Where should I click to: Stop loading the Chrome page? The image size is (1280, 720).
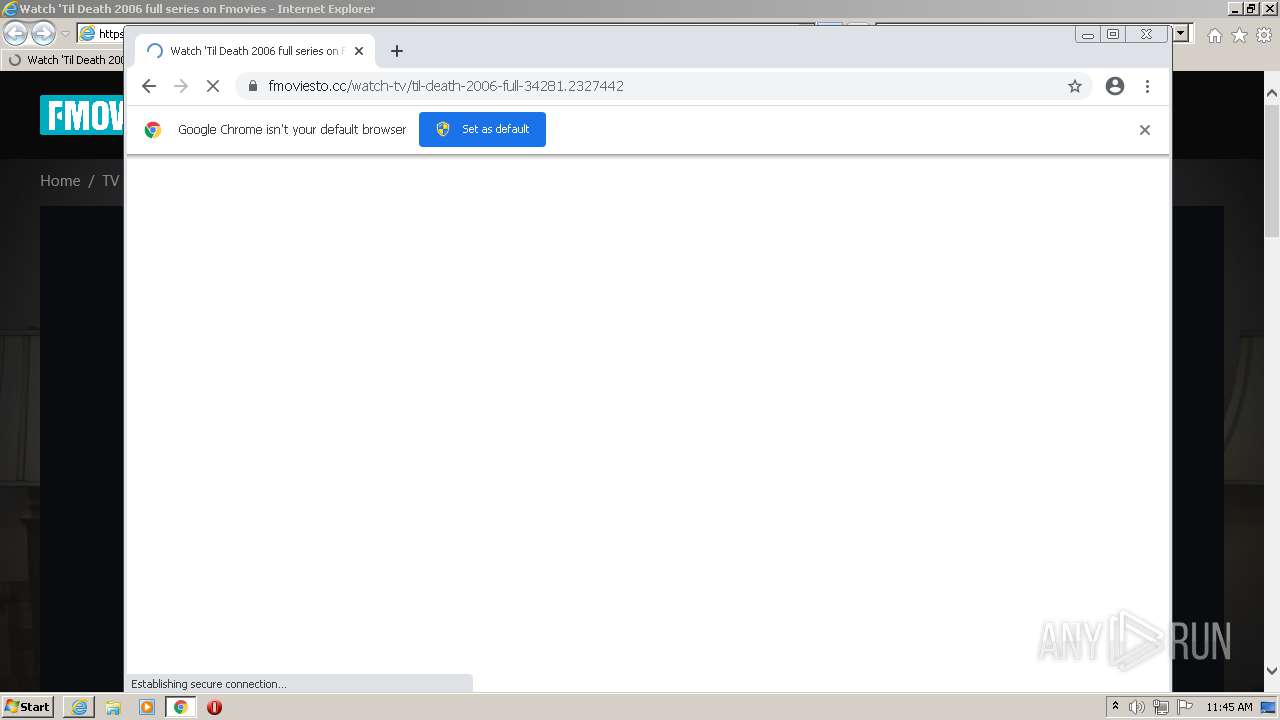[x=213, y=86]
